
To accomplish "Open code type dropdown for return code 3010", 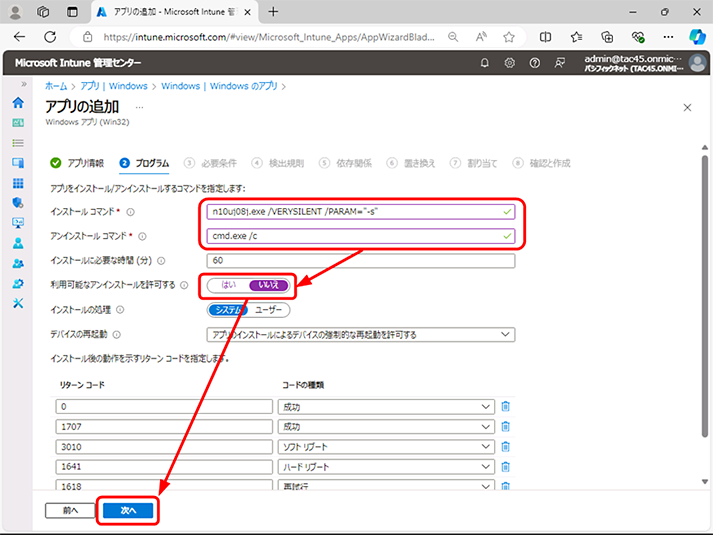I will pyautogui.click(x=386, y=446).
